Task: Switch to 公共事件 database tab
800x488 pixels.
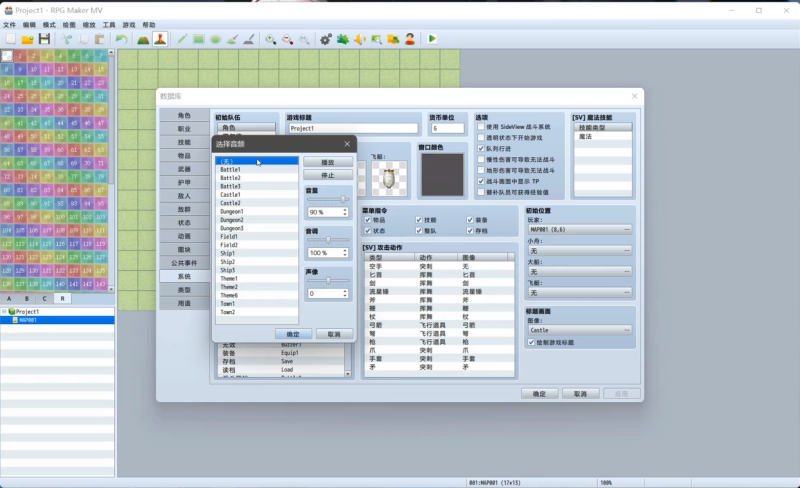Action: tap(184, 263)
